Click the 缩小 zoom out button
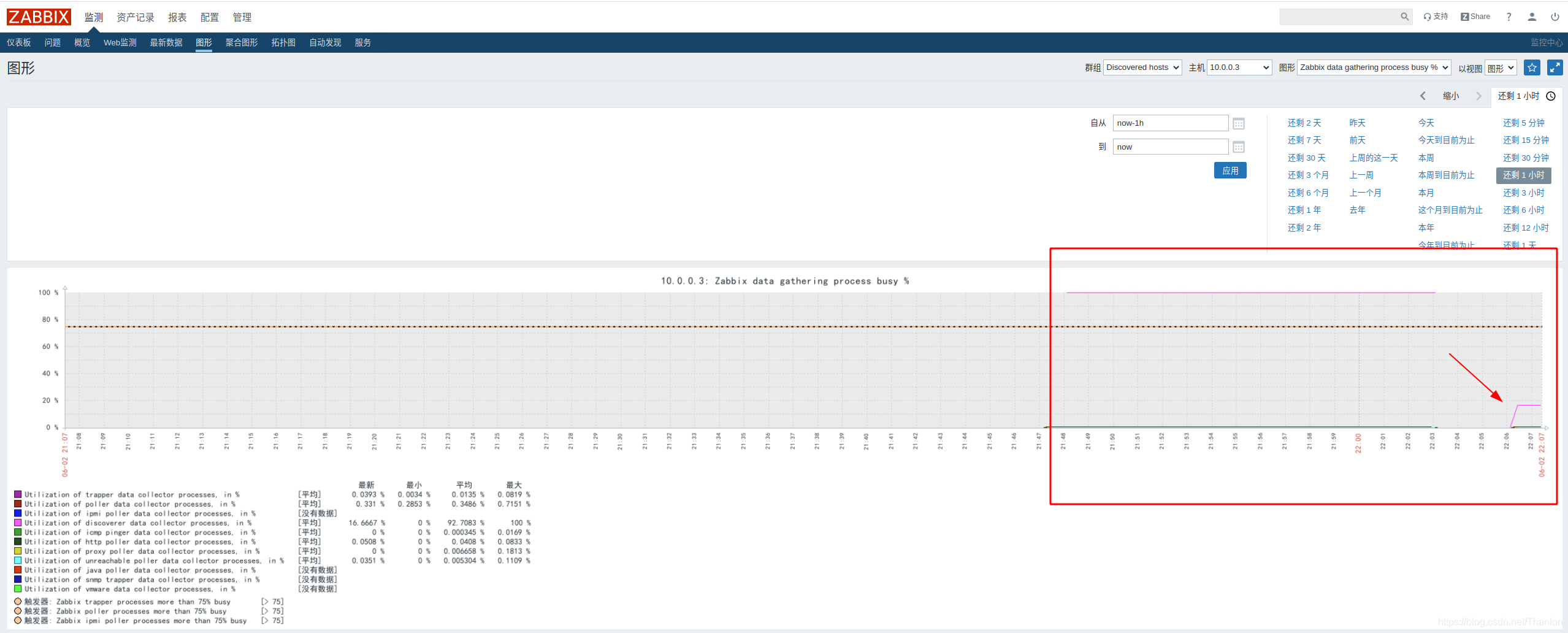Image resolution: width=1568 pixels, height=633 pixels. pos(1451,96)
